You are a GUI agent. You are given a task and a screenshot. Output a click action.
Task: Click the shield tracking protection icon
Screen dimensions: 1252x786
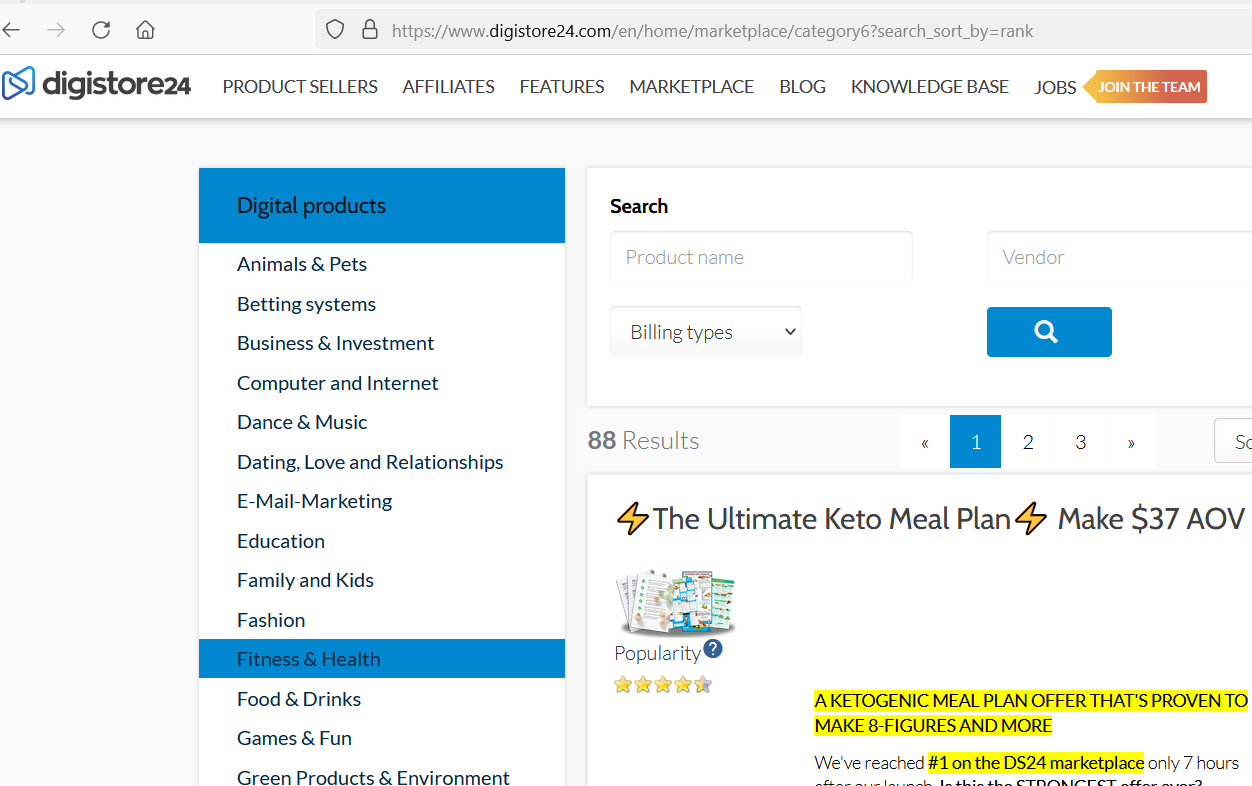point(335,30)
